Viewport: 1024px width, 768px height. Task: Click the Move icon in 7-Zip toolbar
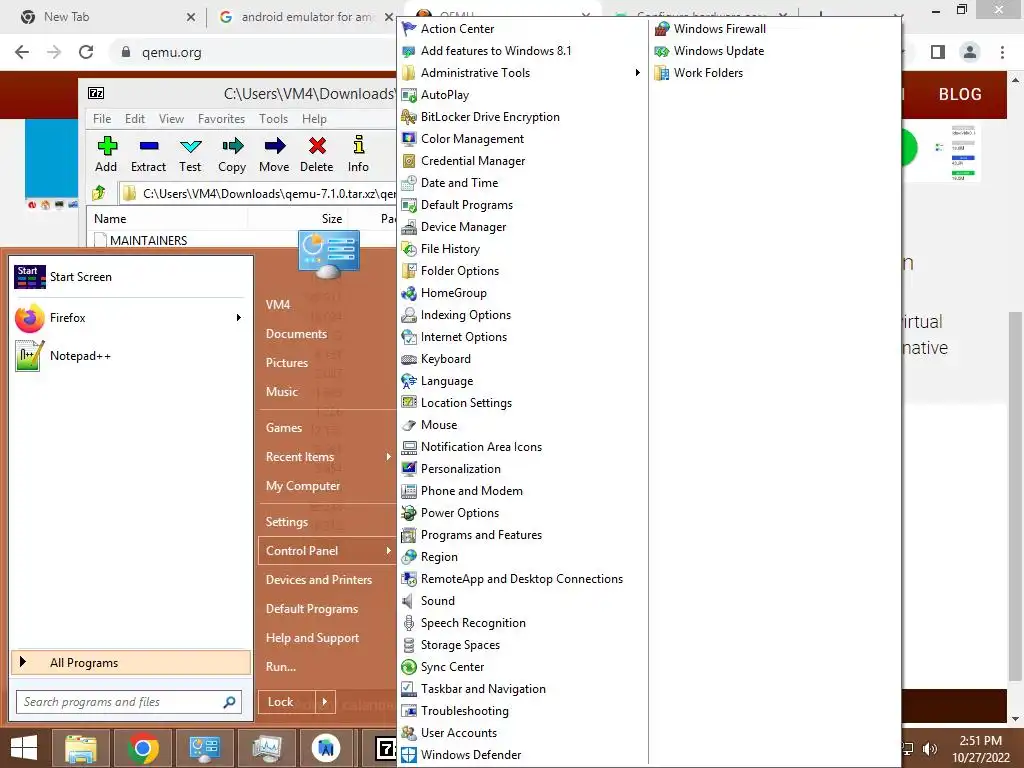click(x=274, y=146)
